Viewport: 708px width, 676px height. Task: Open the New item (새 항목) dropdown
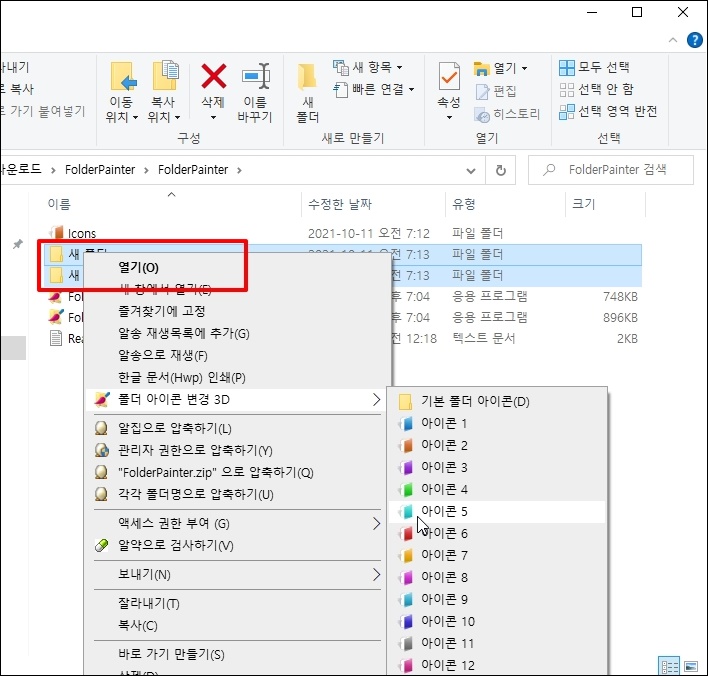(x=368, y=67)
